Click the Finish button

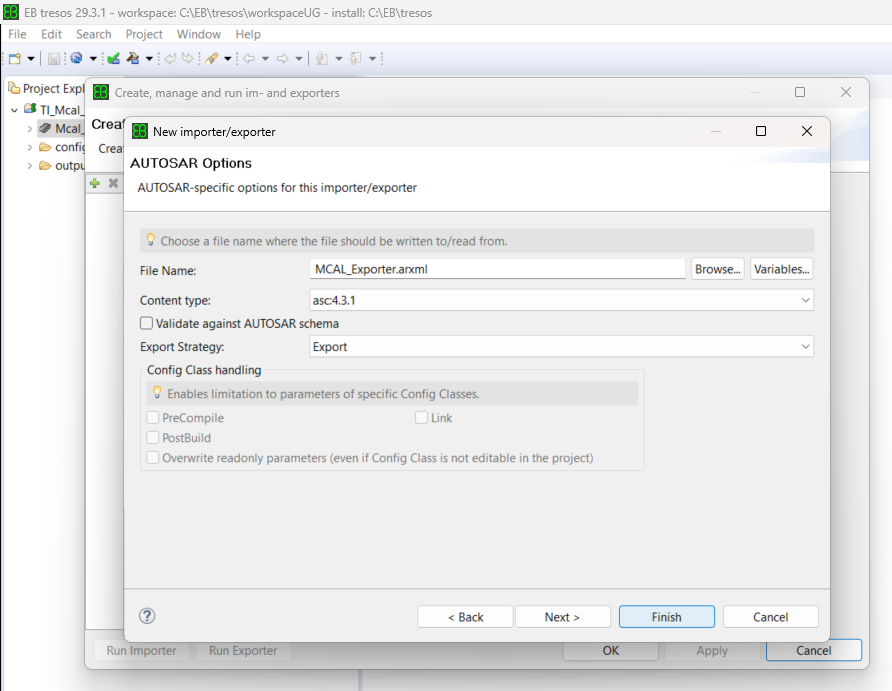666,617
